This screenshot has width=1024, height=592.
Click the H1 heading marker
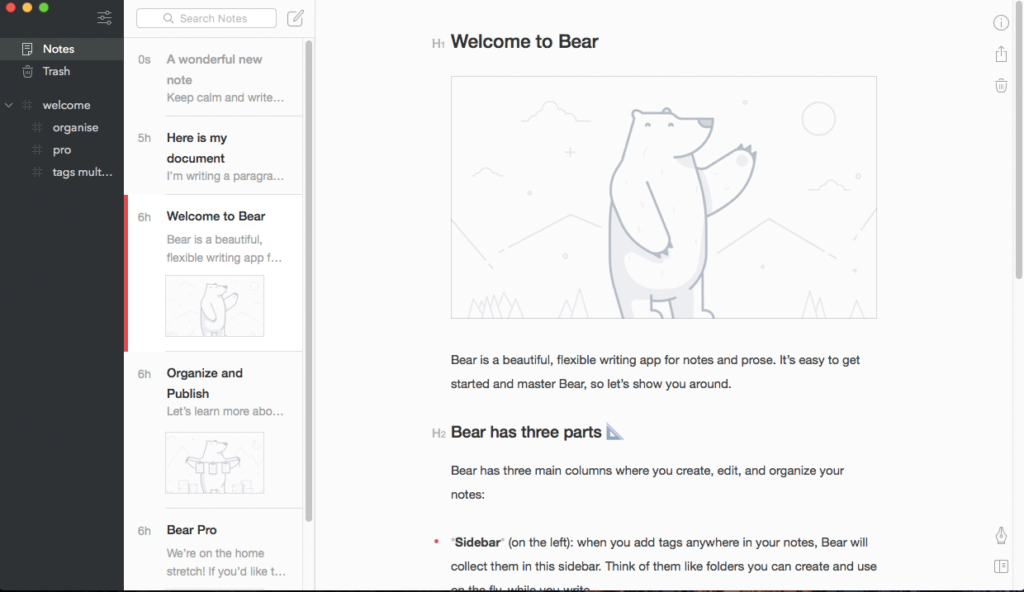click(x=438, y=44)
